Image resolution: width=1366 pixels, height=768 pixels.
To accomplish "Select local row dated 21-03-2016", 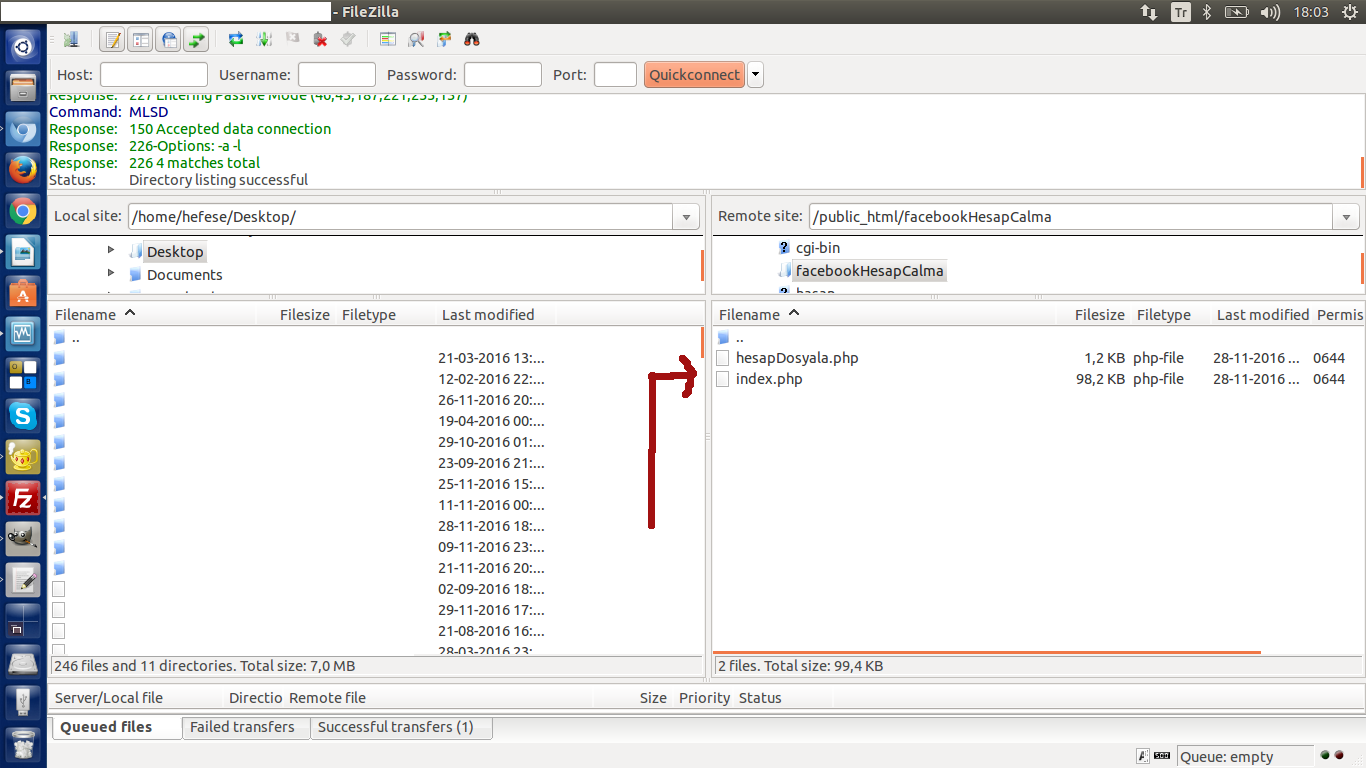I will [375, 358].
